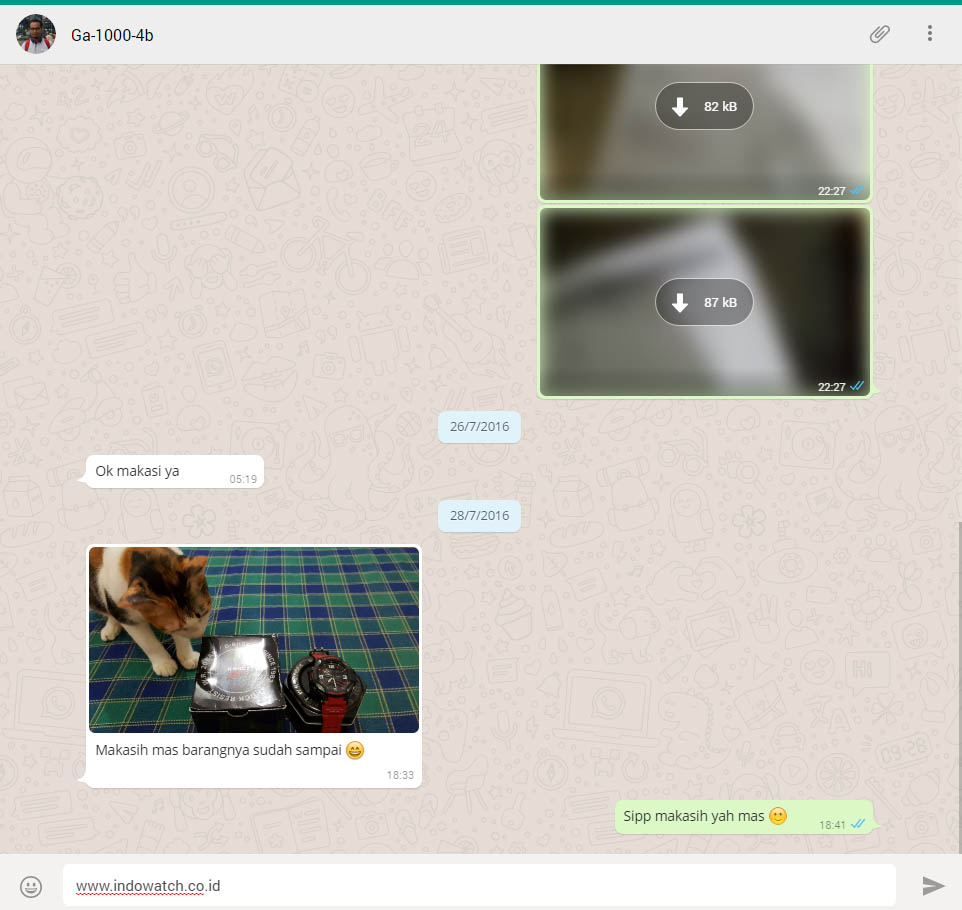Open the paperclip attachment menu
The height and width of the screenshot is (910, 962).
[x=879, y=34]
